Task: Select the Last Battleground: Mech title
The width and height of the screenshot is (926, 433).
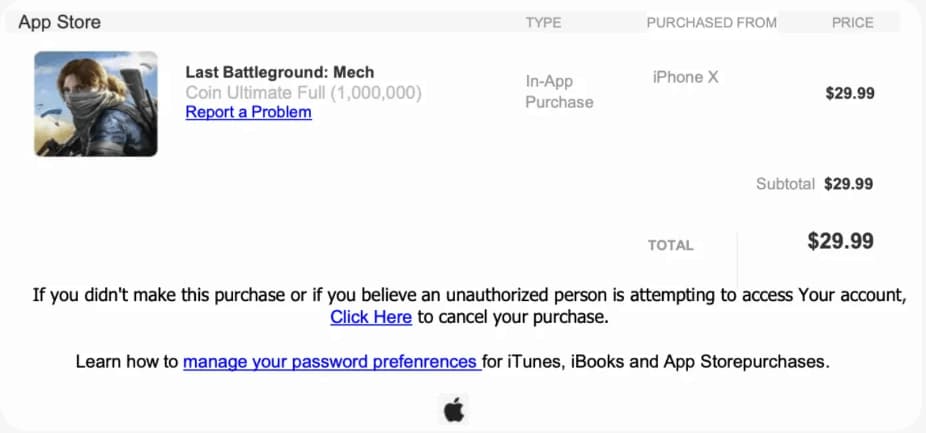Action: [280, 73]
